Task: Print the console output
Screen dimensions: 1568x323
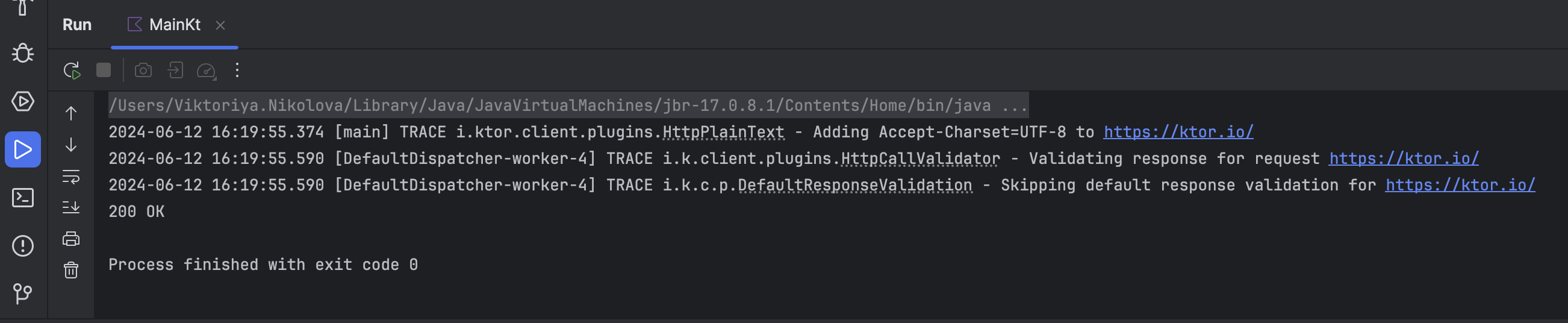Action: coord(71,239)
